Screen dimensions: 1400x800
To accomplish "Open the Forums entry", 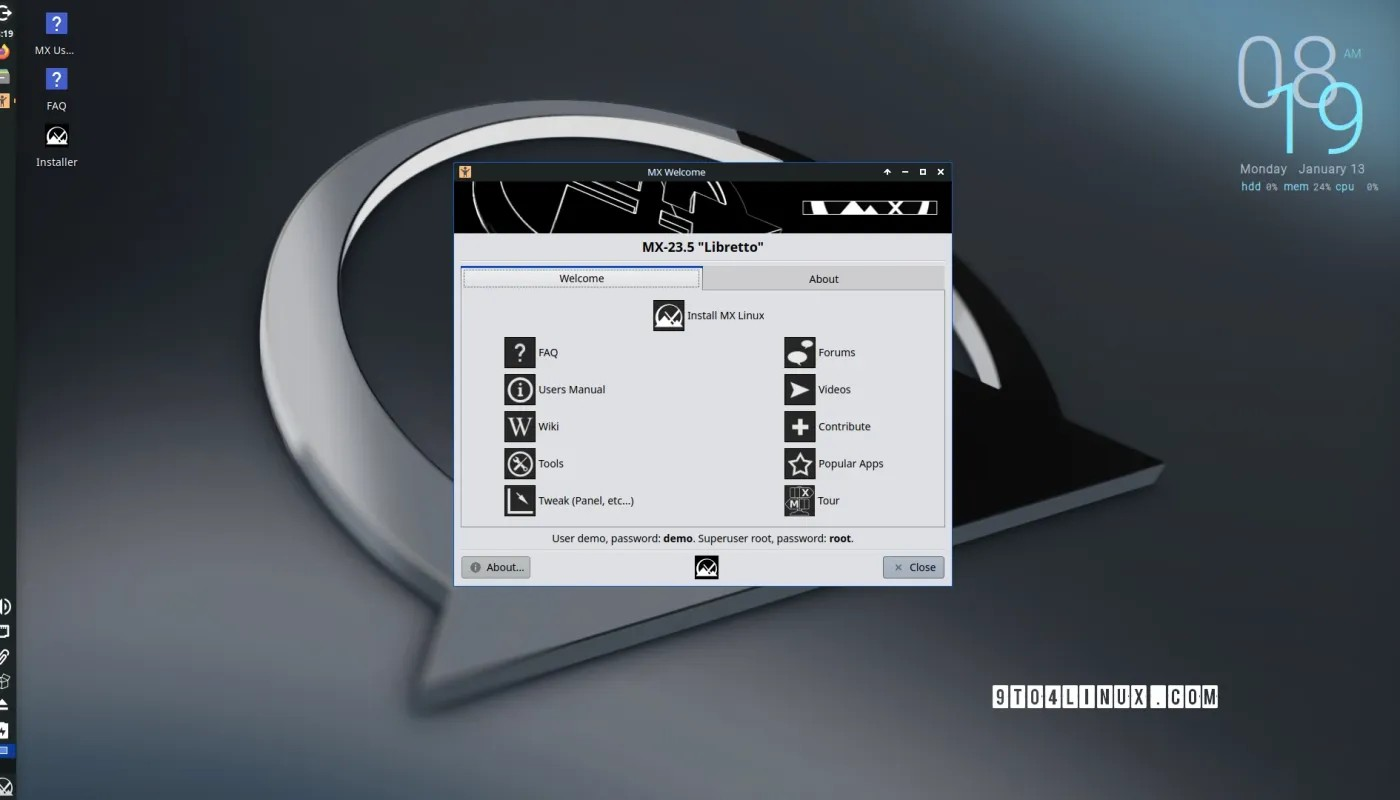I will click(820, 352).
